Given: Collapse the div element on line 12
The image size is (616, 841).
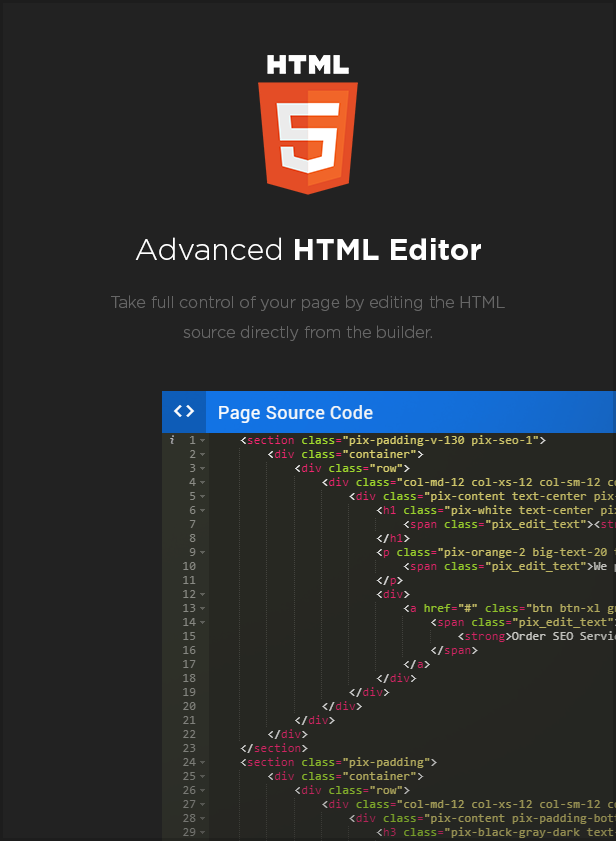Looking at the screenshot, I should pos(204,593).
